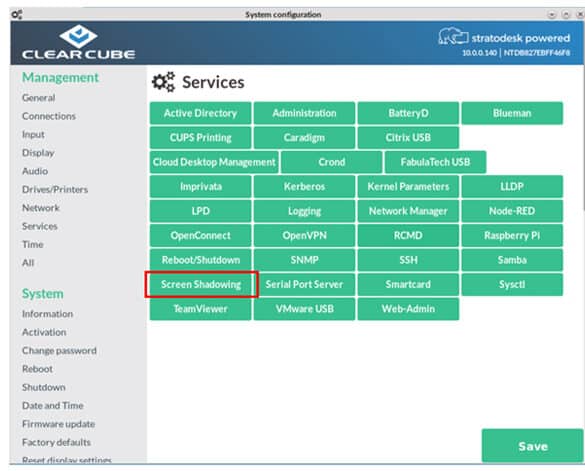Open Firmware update option

[x=58, y=424]
